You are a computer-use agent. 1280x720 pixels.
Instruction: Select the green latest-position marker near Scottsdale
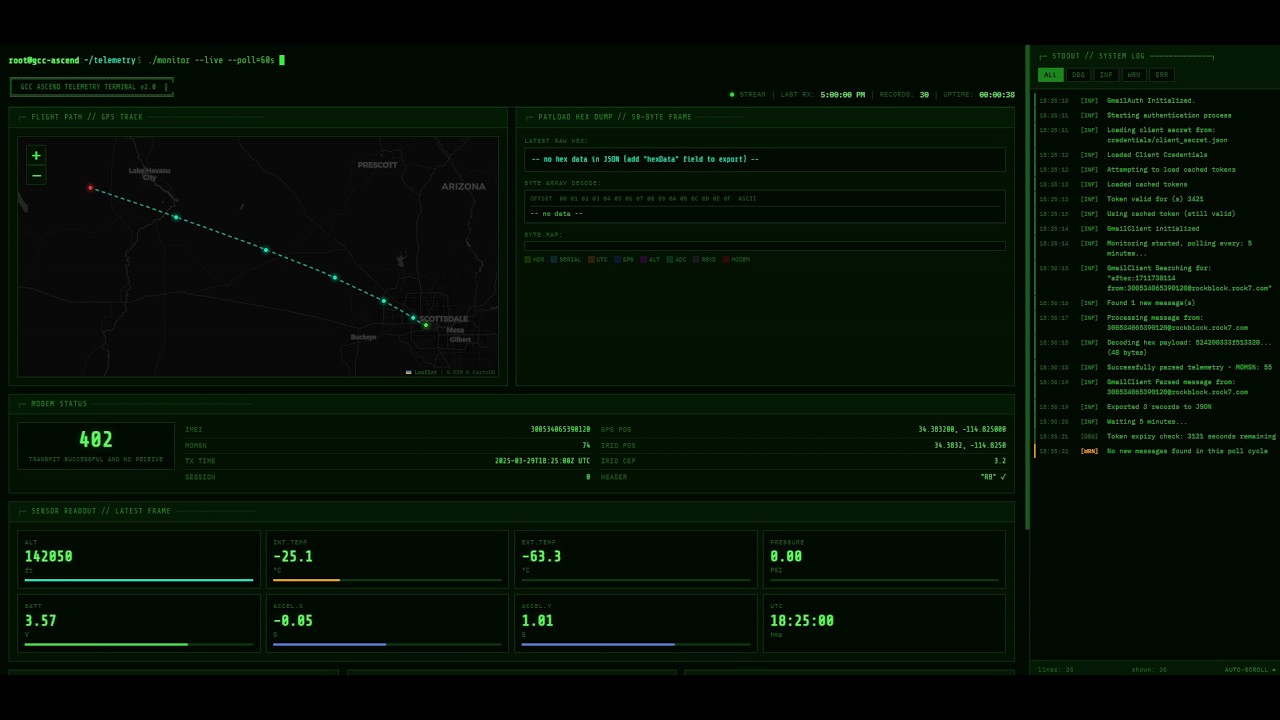425,325
